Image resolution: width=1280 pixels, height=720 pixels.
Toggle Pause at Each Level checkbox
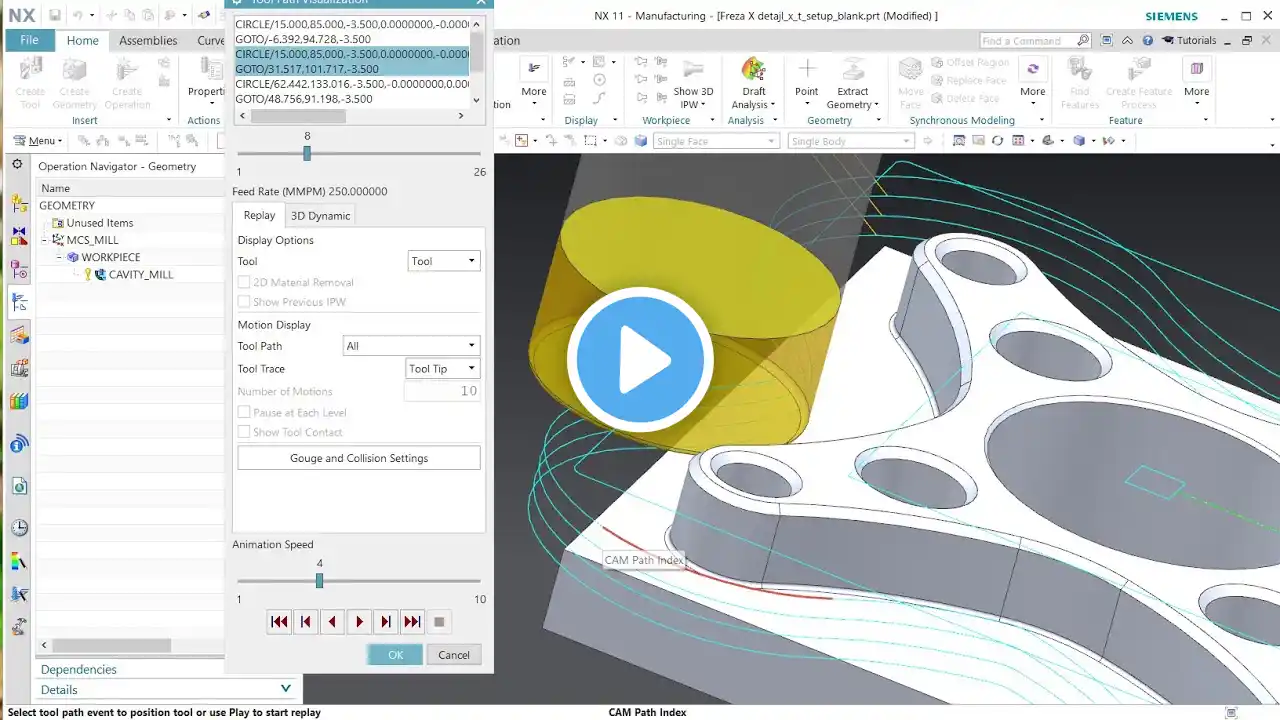tap(244, 413)
